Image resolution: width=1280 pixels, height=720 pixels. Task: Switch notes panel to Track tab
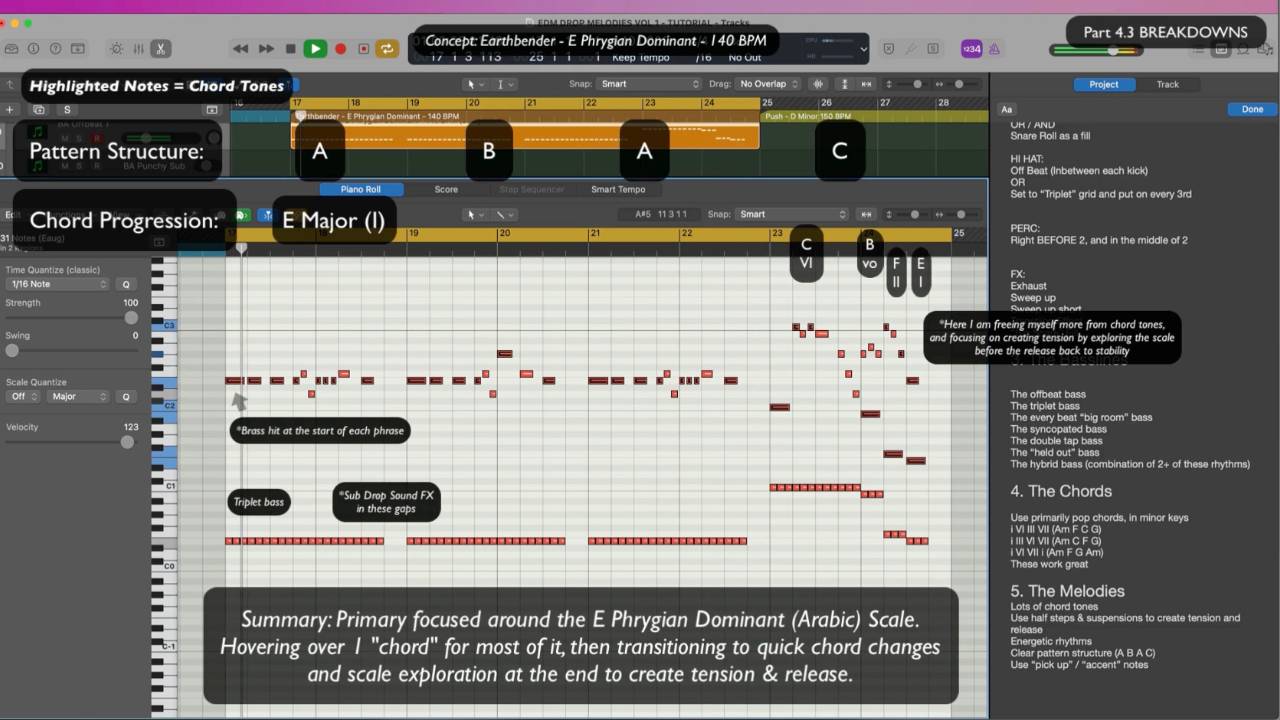1167,84
